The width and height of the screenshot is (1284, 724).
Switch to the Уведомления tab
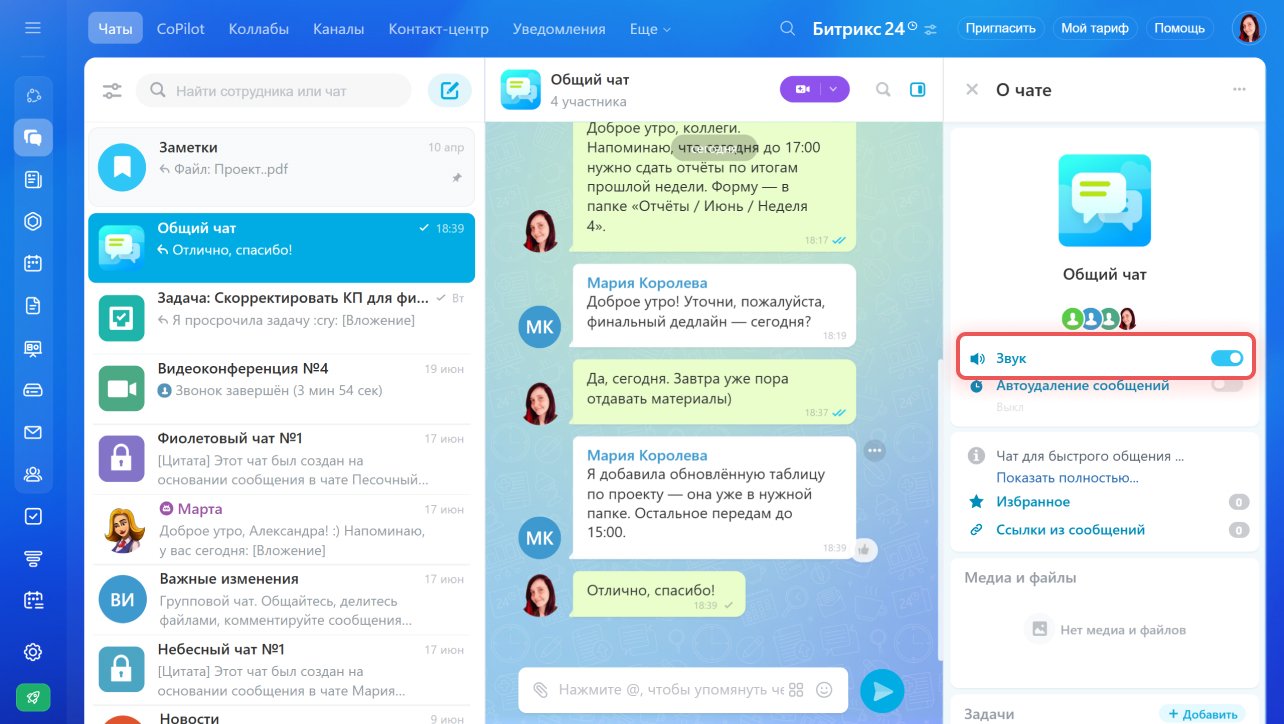coord(559,29)
